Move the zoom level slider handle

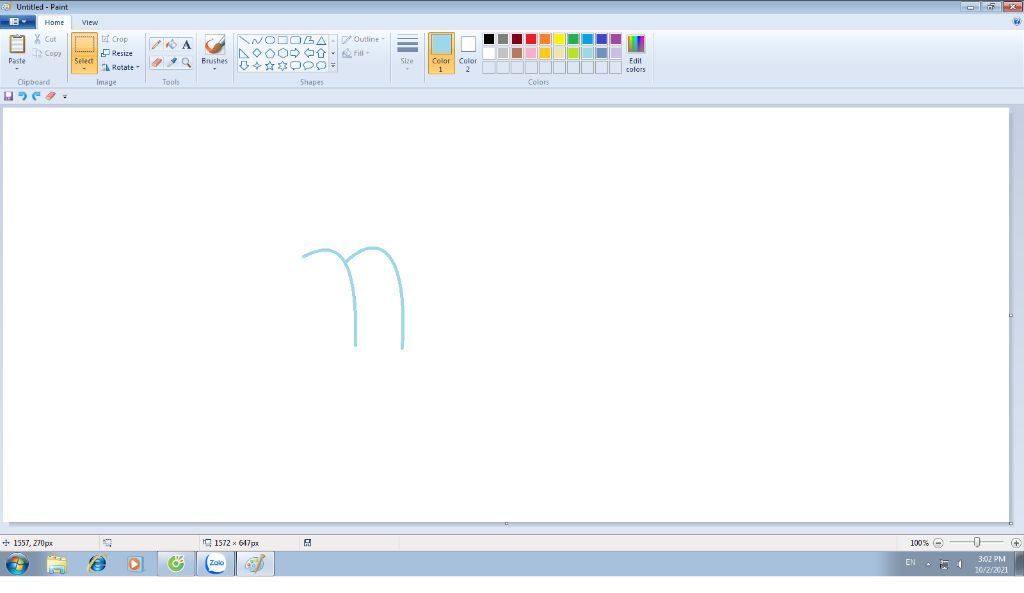[x=977, y=543]
